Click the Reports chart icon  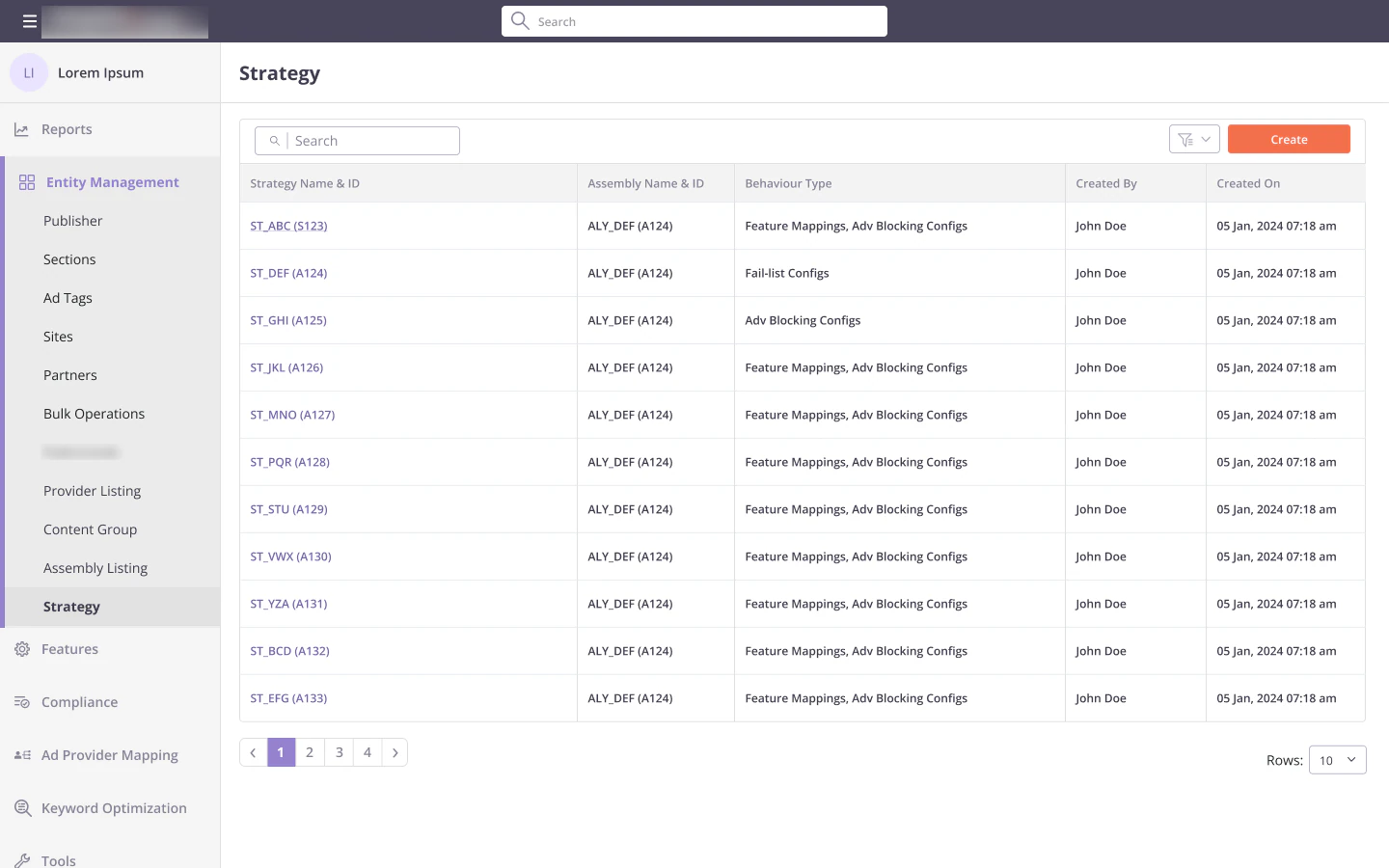tap(21, 129)
